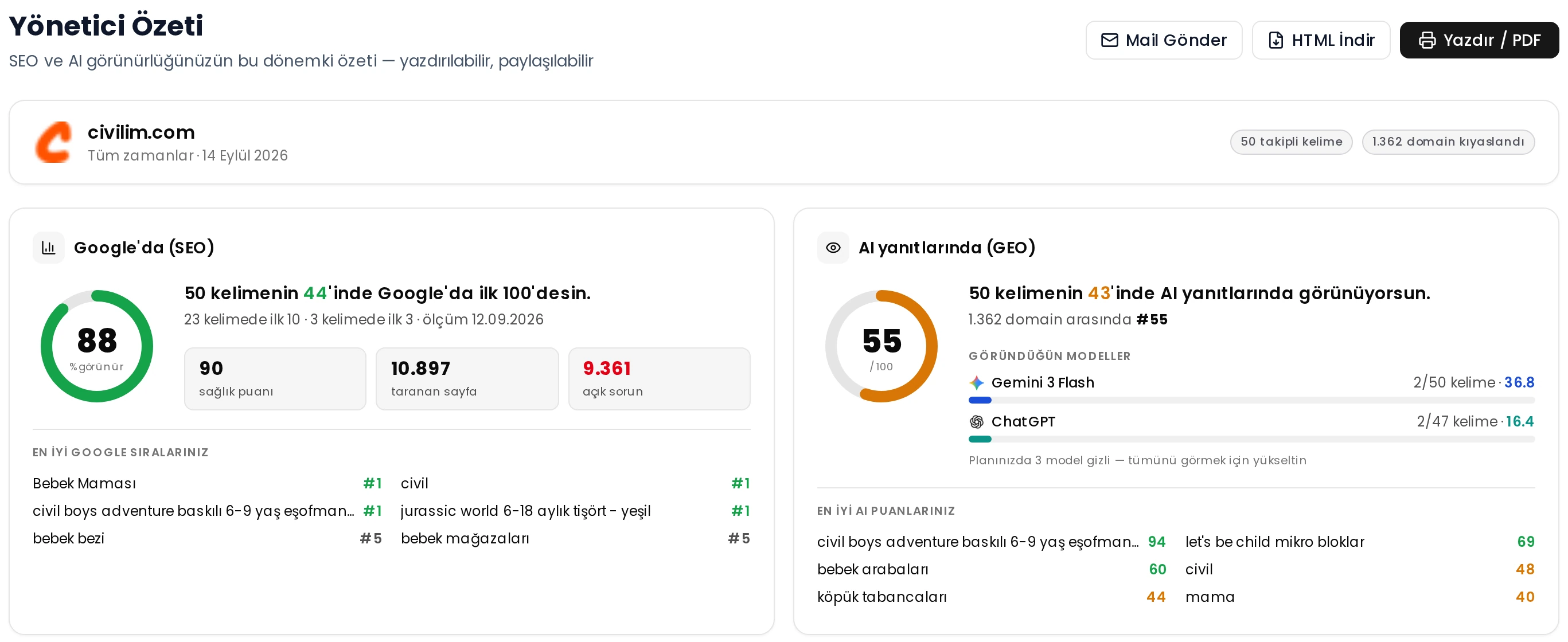1568x642 pixels.
Task: Open the 90 sağlık puanı card
Action: [275, 379]
